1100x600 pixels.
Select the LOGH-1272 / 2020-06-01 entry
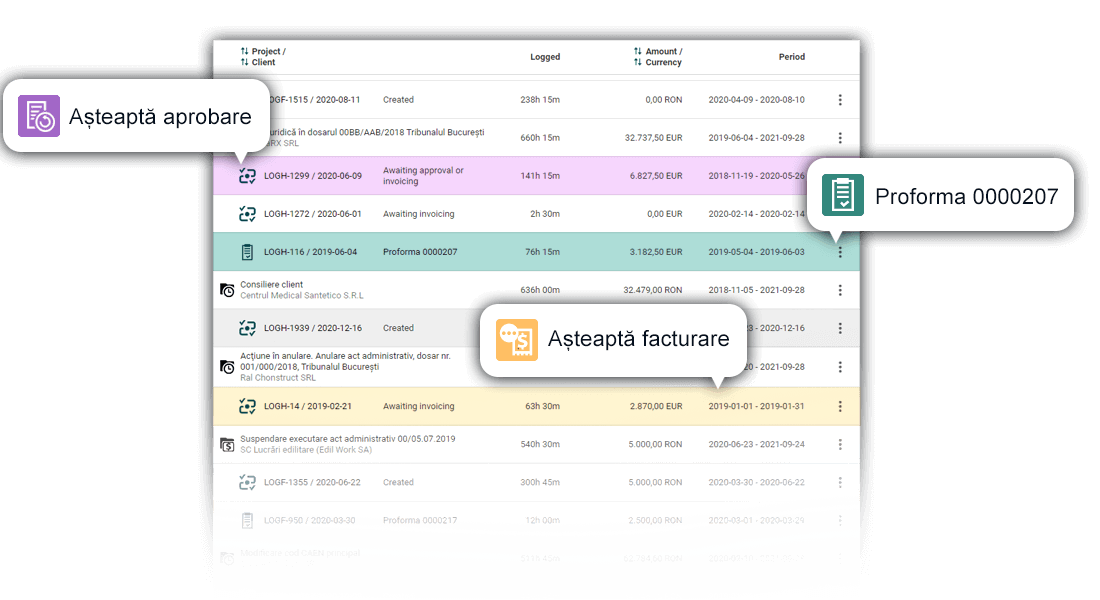click(313, 214)
